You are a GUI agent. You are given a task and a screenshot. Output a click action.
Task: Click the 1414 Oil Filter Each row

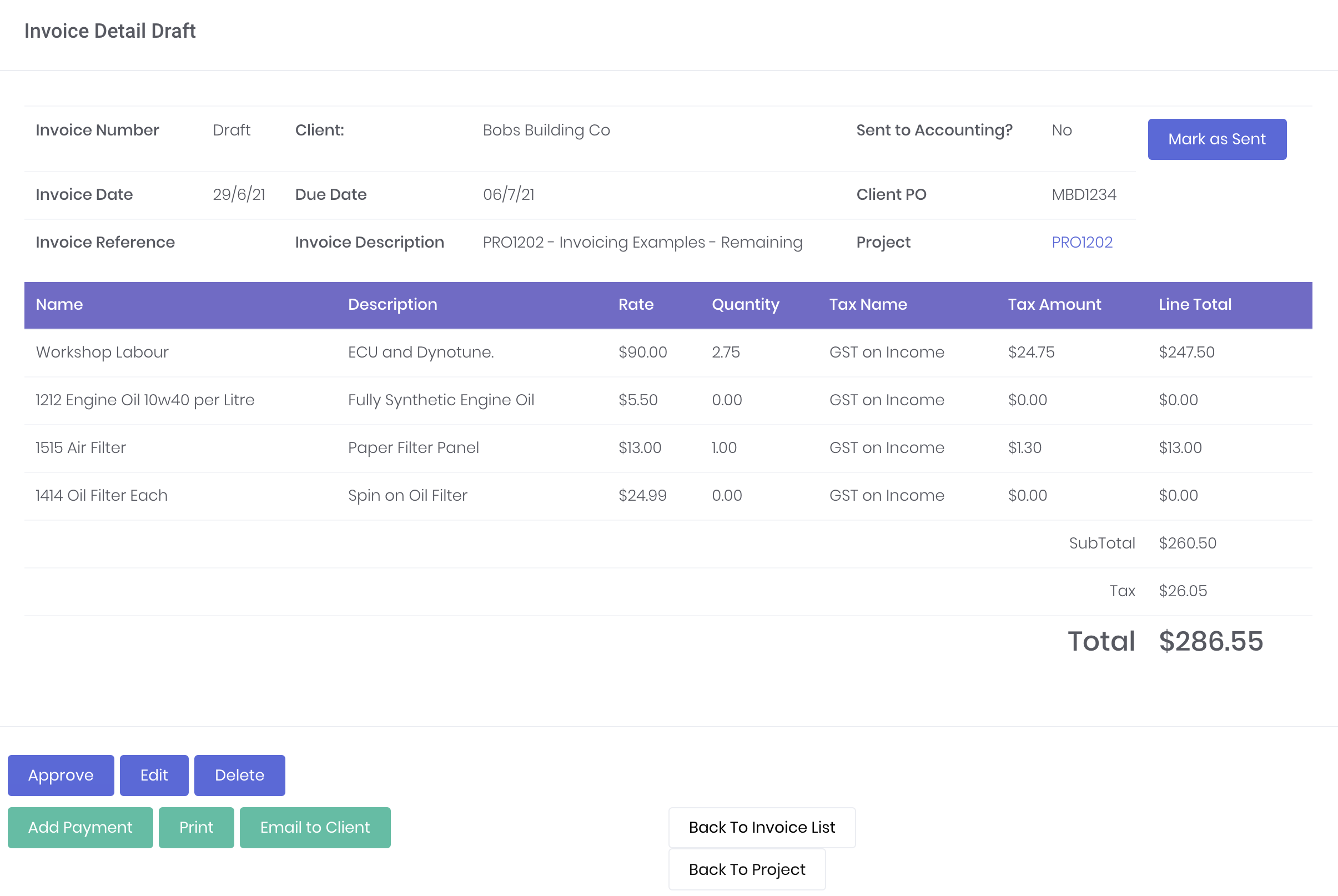click(102, 495)
